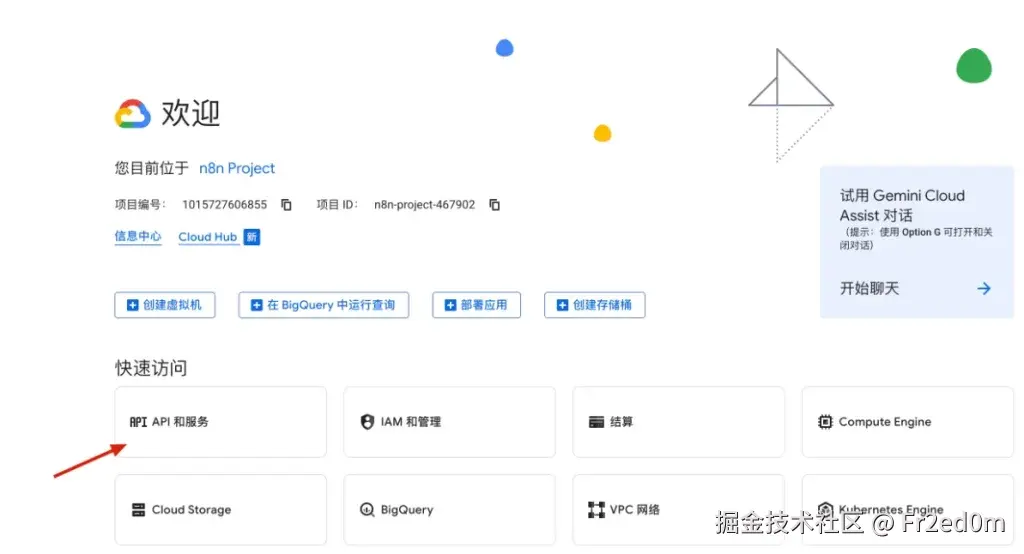Screen dimensions: 1024x554
Task: Copy the project ID n8n-project-467902
Action: (x=494, y=204)
